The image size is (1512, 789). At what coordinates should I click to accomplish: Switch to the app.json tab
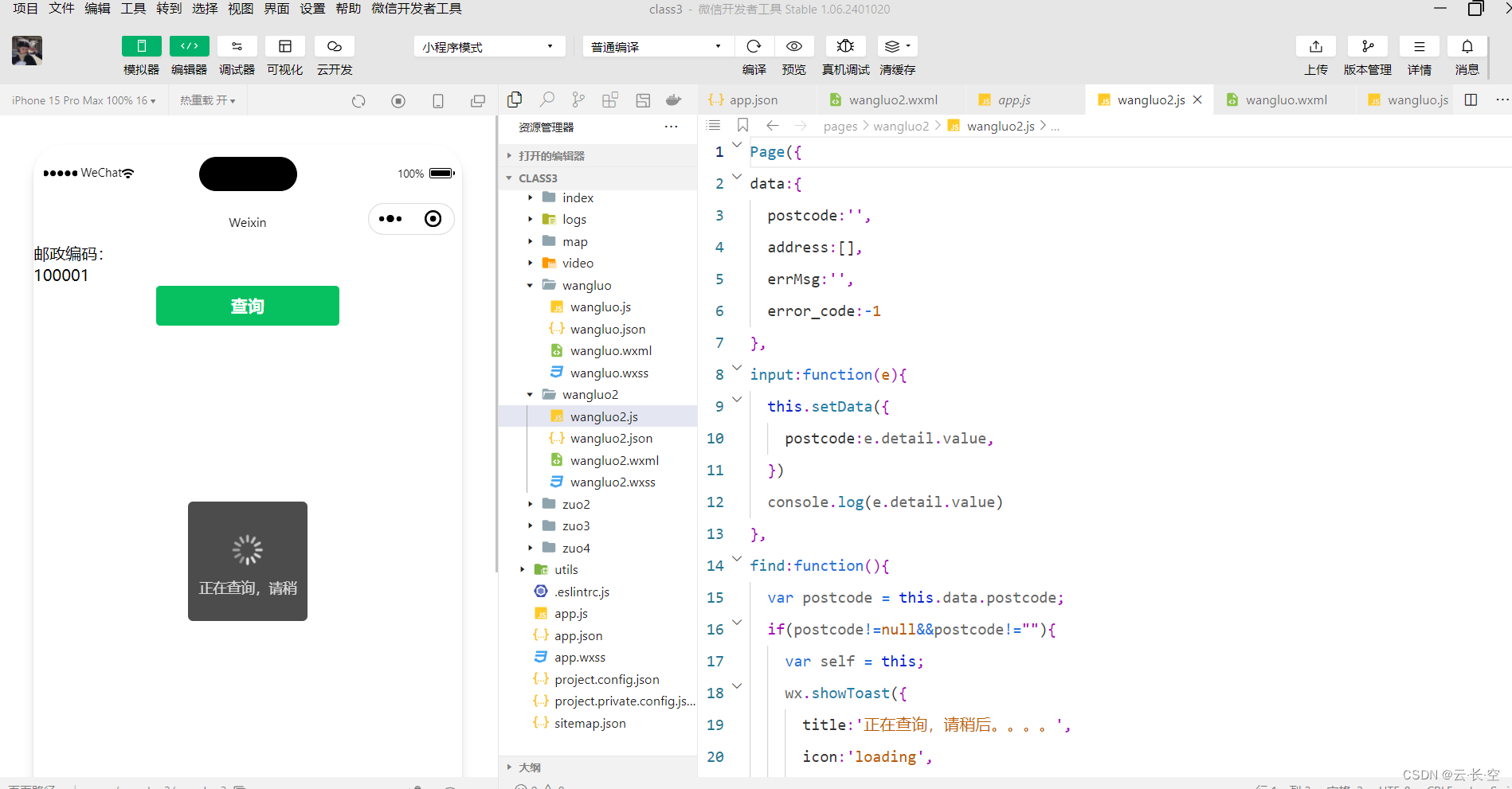click(x=753, y=100)
